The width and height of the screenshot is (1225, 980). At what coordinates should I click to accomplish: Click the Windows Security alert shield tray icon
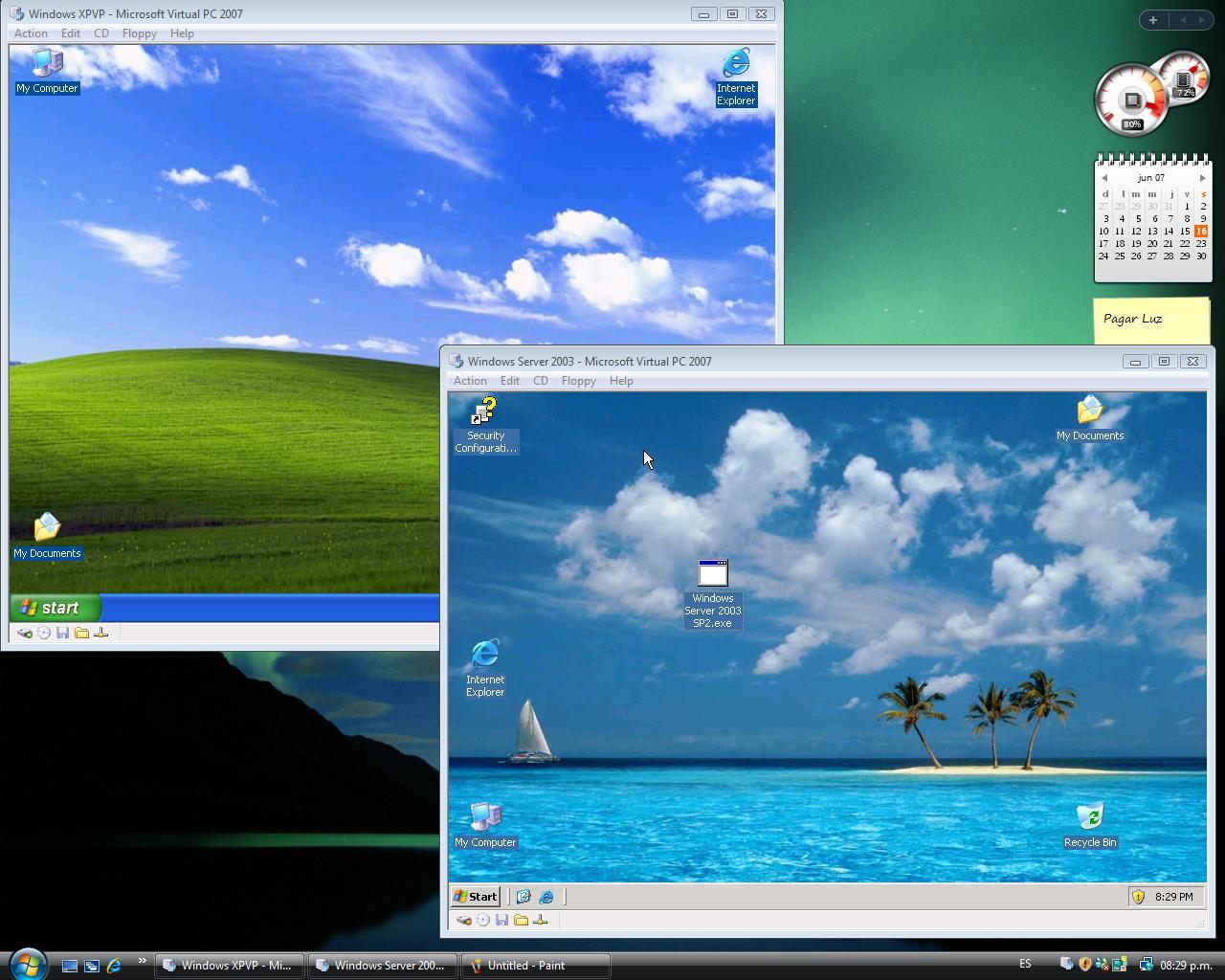1084,965
